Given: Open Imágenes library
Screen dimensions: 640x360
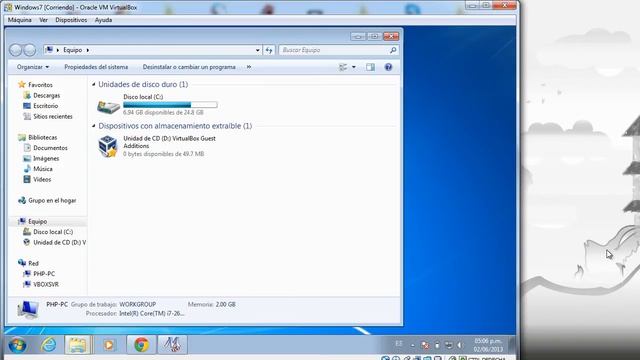Looking at the screenshot, I should point(46,158).
